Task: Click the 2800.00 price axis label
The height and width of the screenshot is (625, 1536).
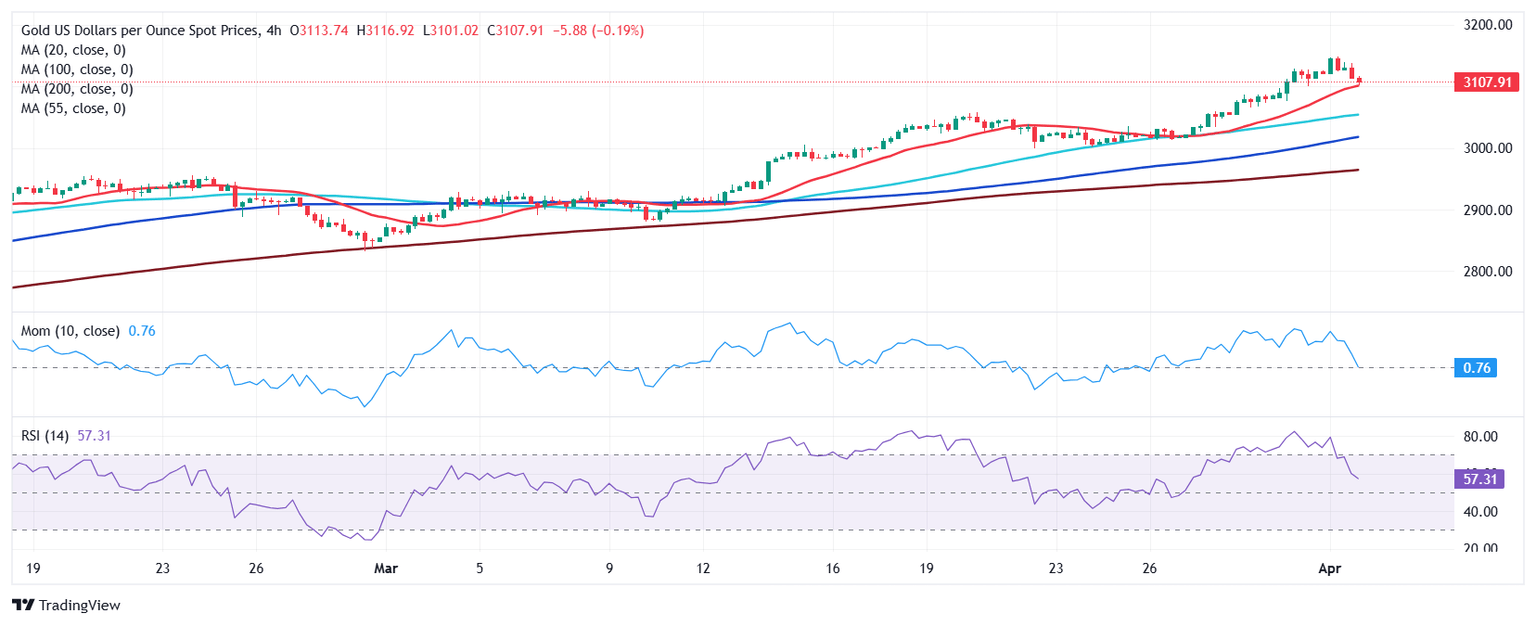Action: tap(1485, 272)
